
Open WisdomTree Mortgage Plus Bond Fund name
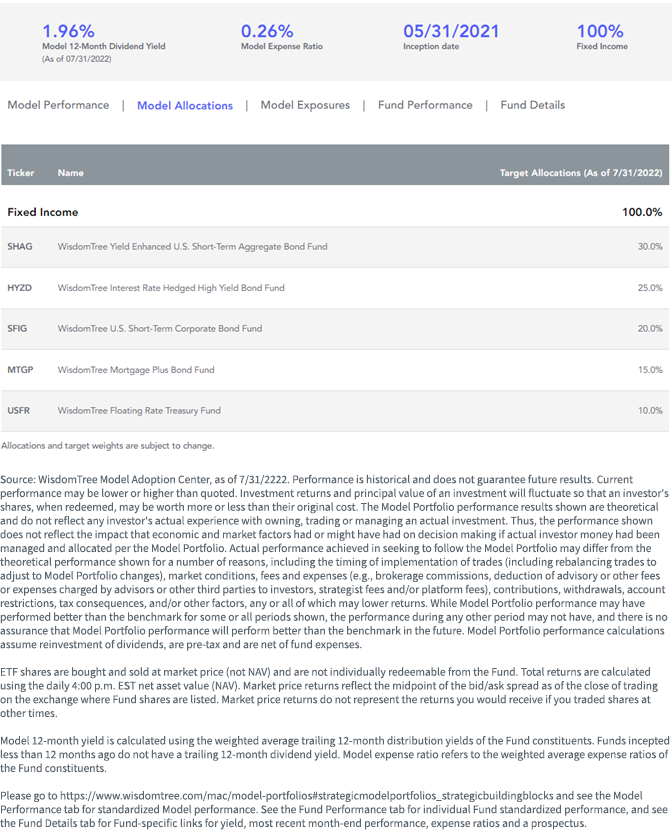[x=136, y=370]
